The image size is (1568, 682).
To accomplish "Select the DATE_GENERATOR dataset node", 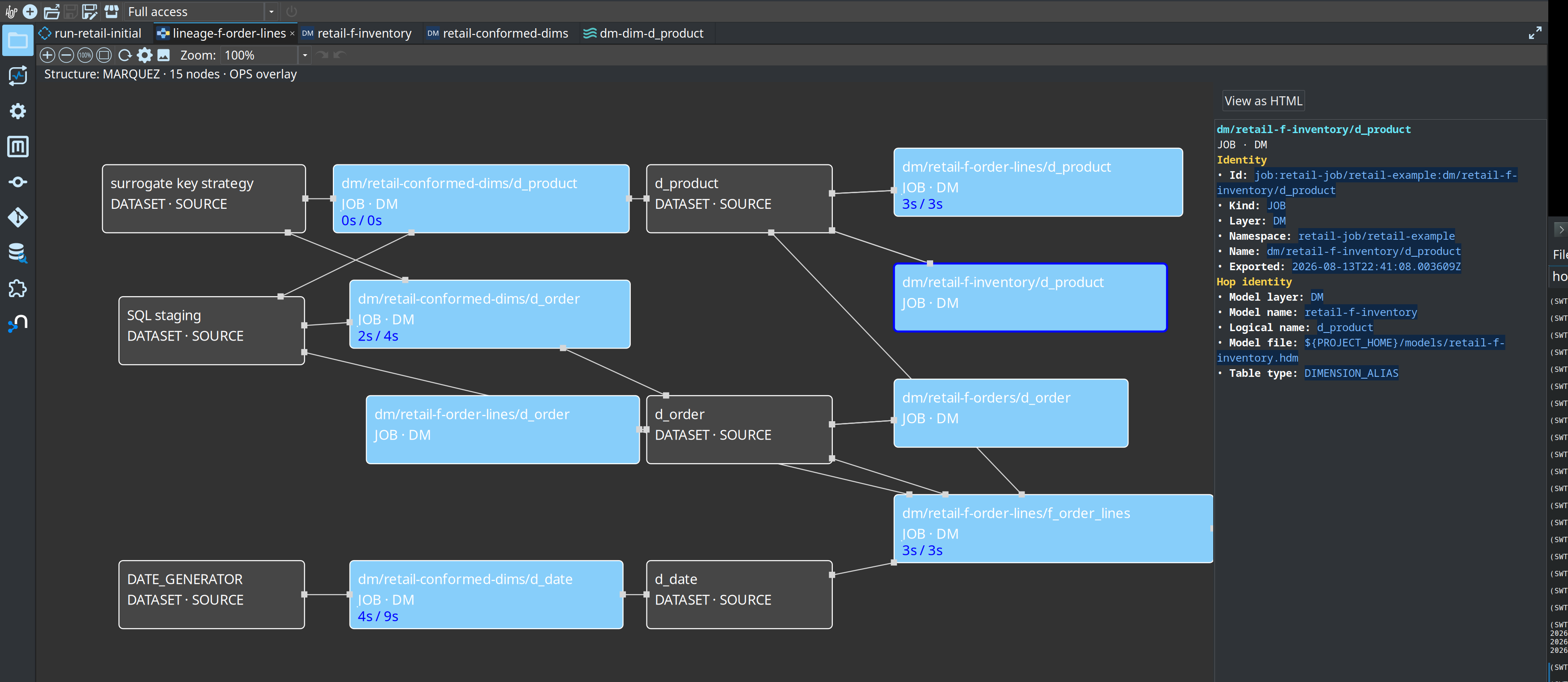I will coord(211,594).
